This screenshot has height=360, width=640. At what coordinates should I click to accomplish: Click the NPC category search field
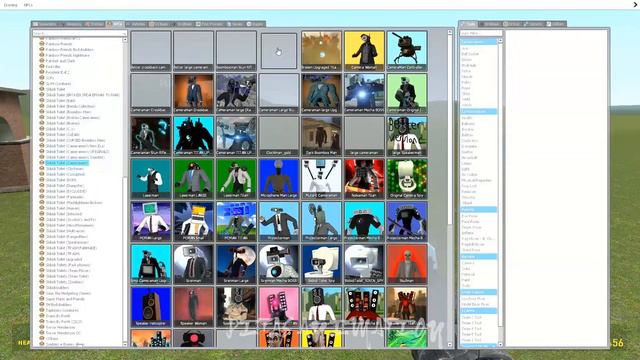point(80,33)
